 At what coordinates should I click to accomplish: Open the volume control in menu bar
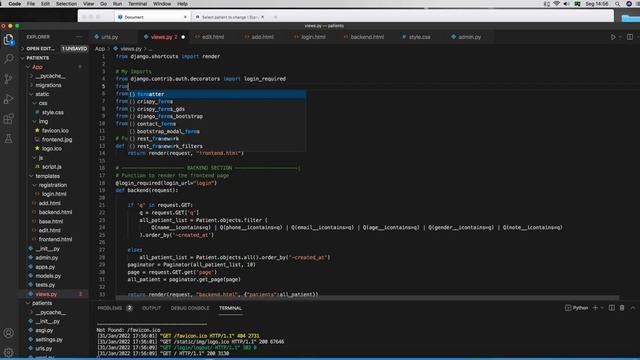(567, 4)
